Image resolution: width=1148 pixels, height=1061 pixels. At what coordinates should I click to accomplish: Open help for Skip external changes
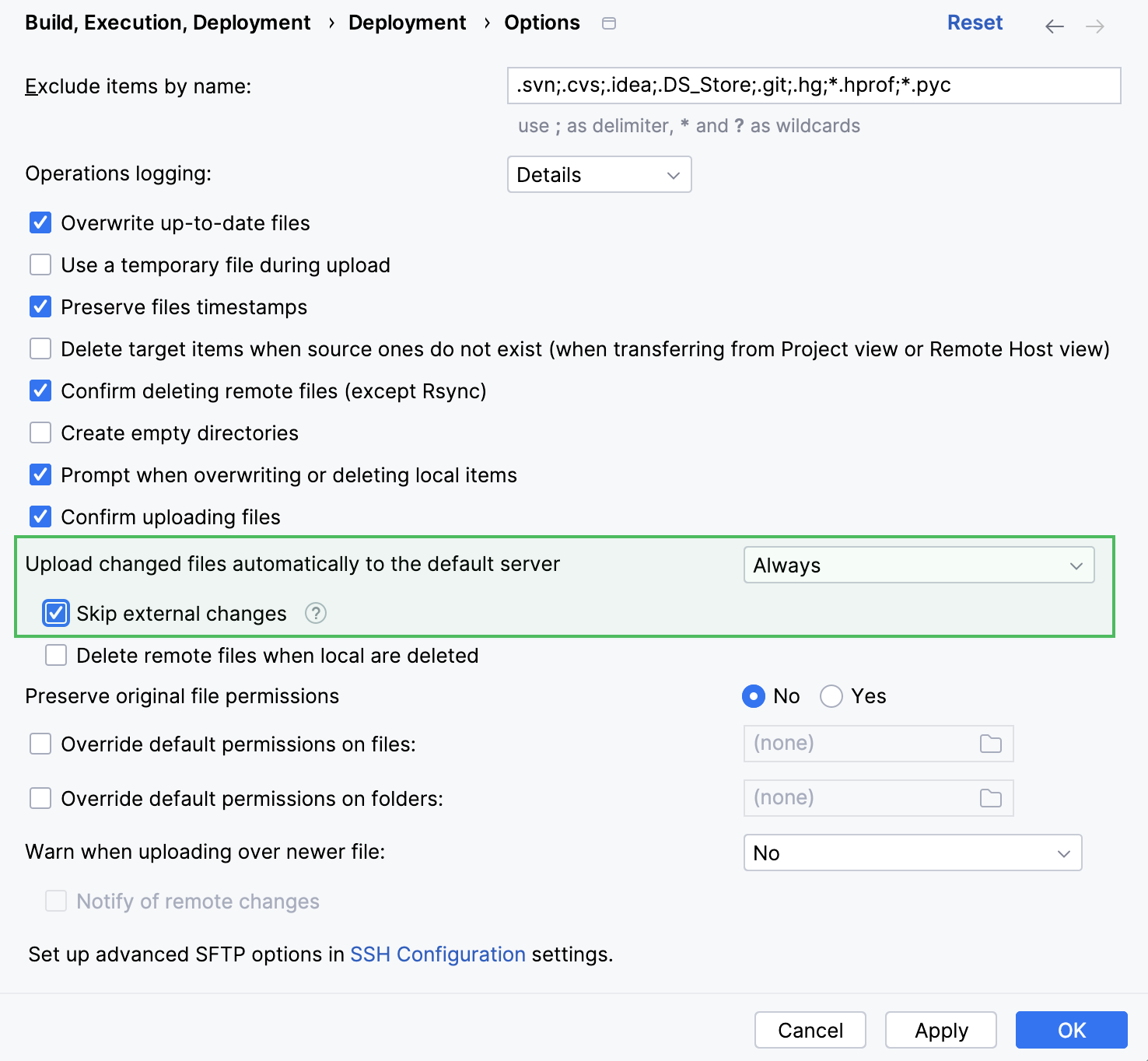(x=315, y=614)
